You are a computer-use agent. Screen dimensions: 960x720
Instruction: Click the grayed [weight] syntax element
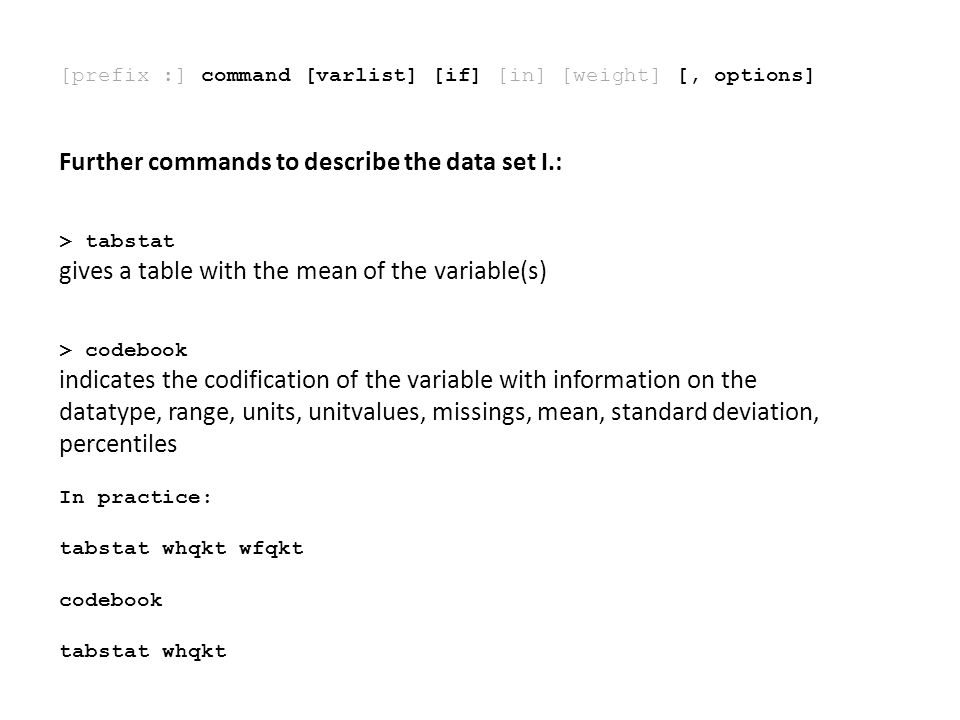[611, 75]
